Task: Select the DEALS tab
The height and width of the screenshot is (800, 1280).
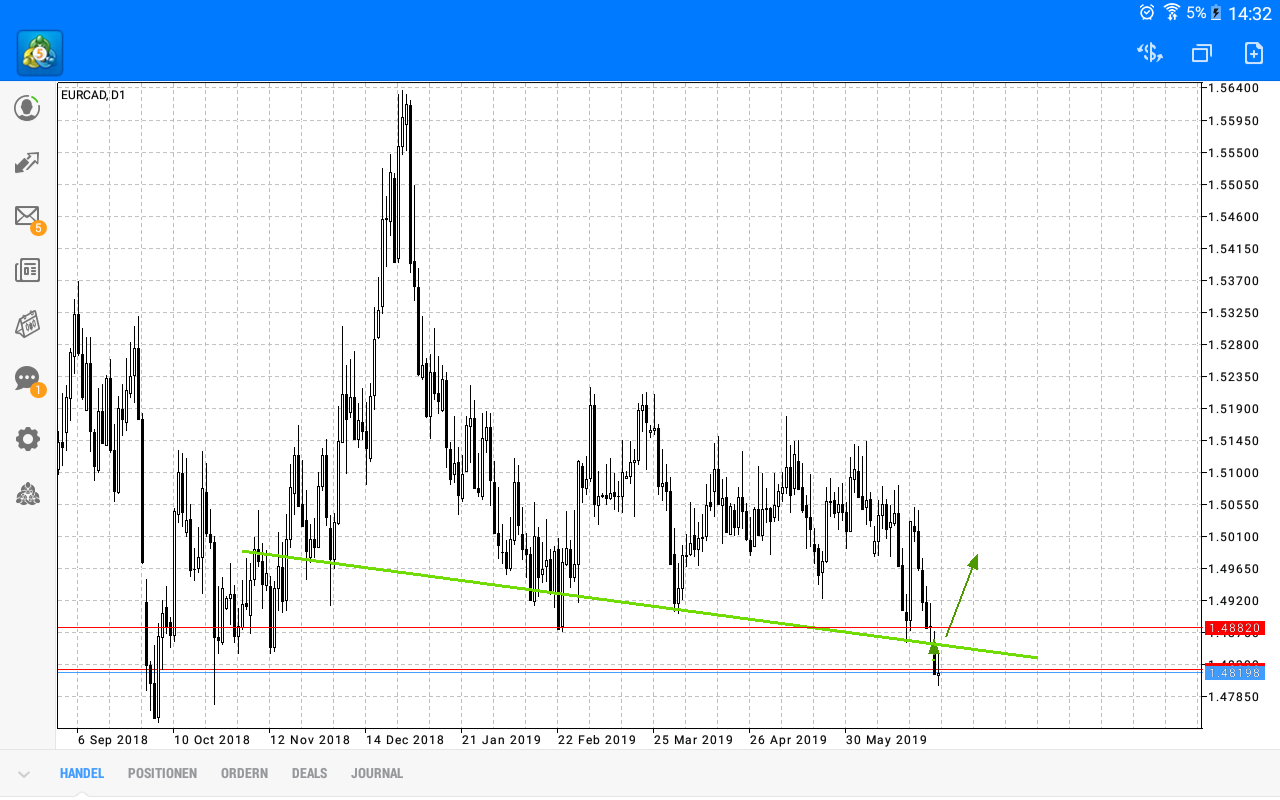Action: pos(309,773)
